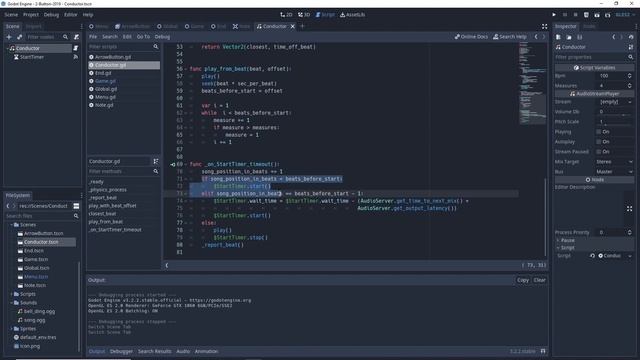Revert Script property arrow icon
This screenshot has height=360, width=640.
click(592, 256)
